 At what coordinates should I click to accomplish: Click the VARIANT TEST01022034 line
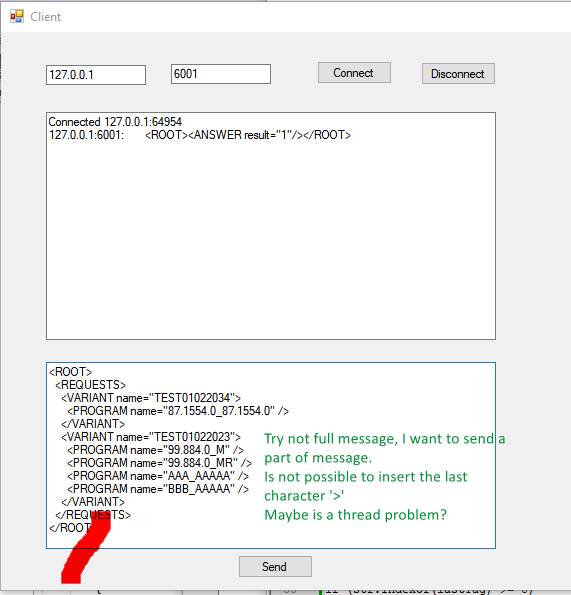[151, 398]
